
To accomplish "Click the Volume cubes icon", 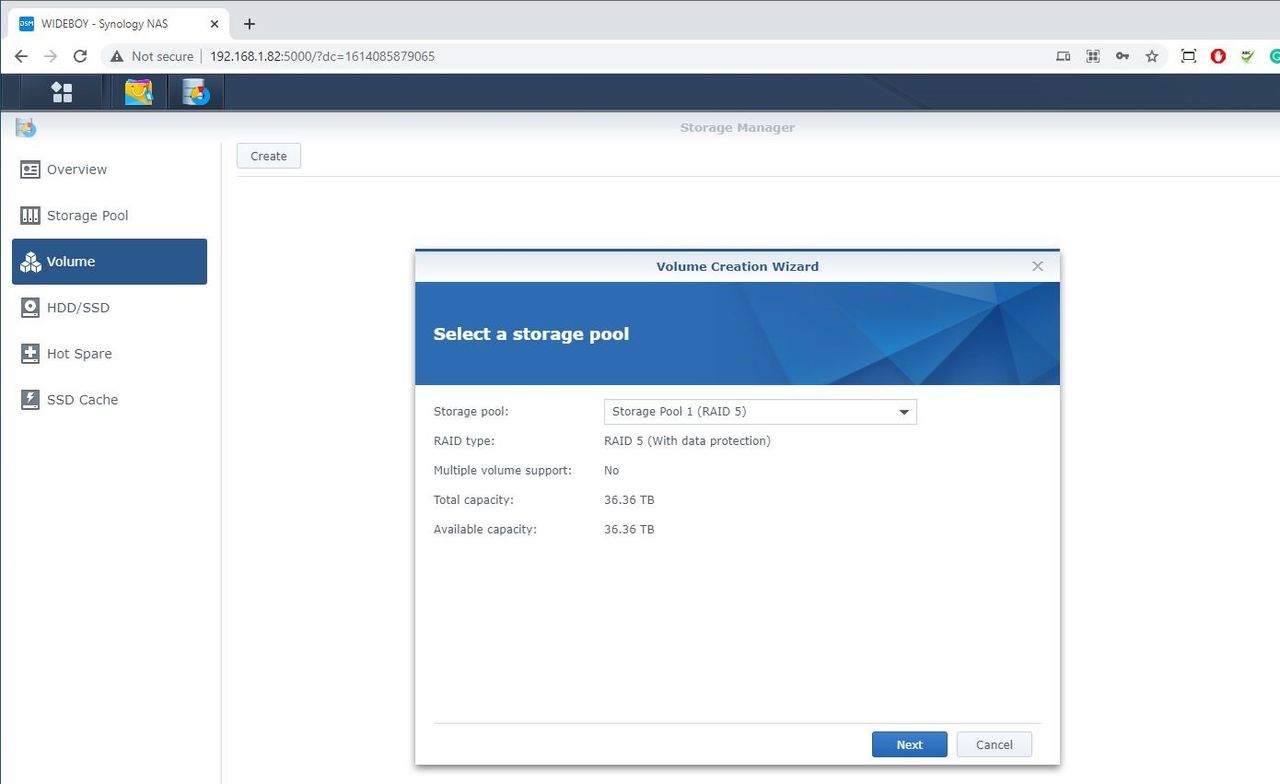I will (30, 262).
